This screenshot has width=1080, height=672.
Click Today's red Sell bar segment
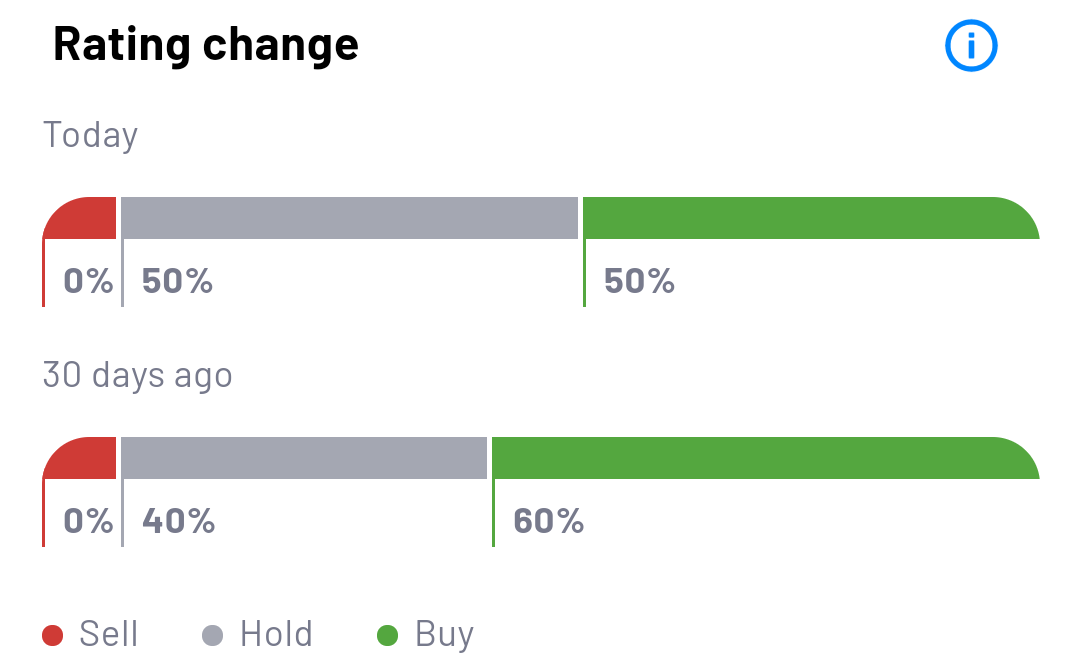82,218
